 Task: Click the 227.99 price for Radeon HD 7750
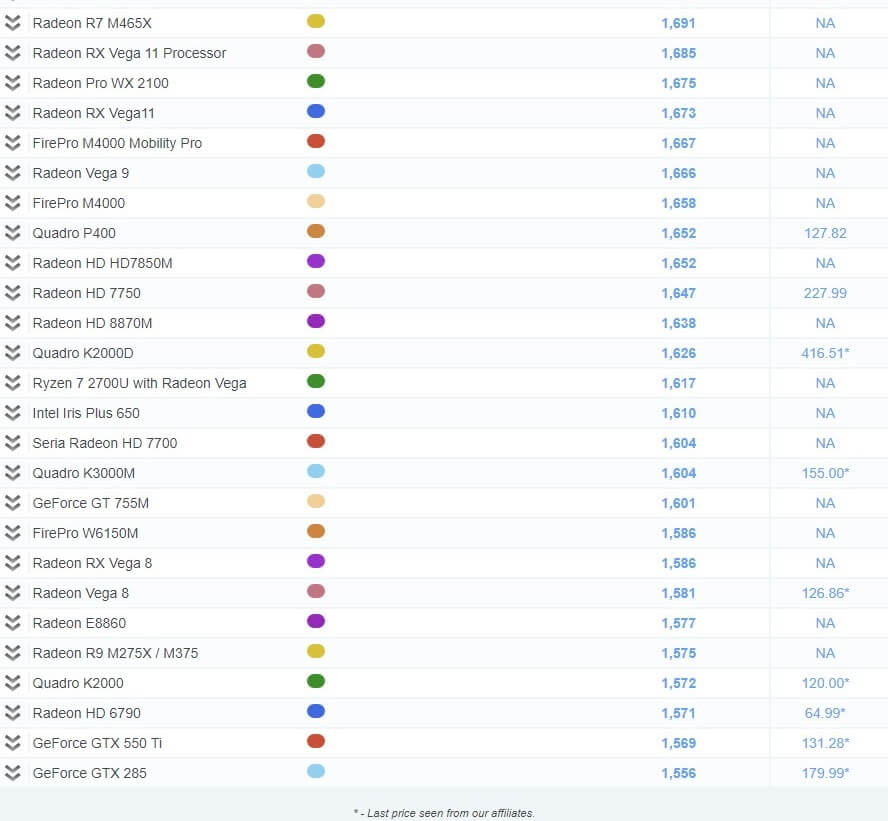click(x=825, y=293)
